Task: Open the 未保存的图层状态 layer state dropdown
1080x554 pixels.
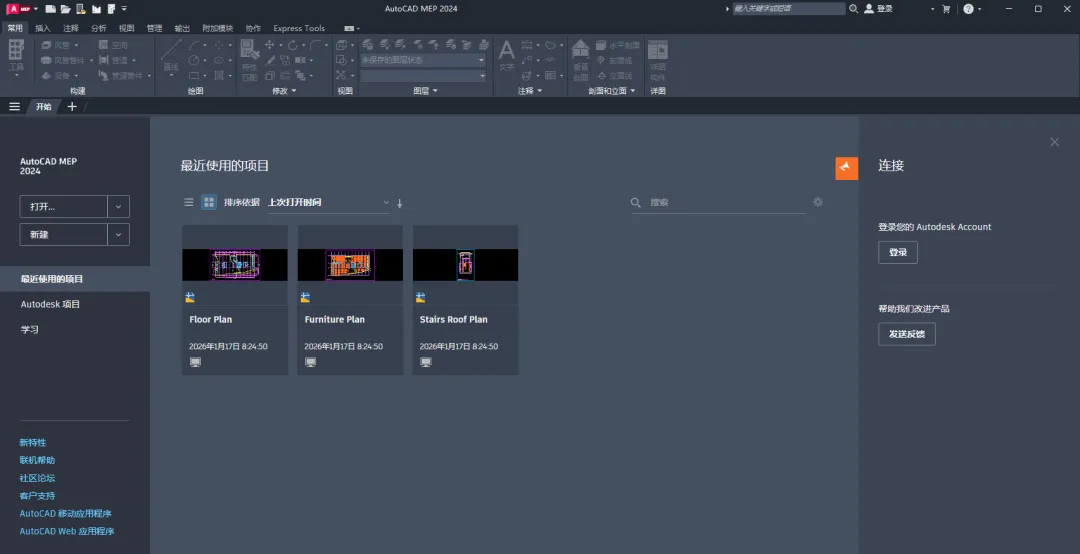Action: click(x=423, y=60)
